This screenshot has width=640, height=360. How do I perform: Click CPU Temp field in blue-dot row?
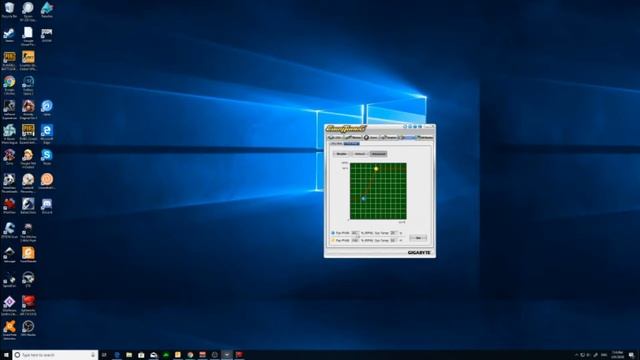(393, 233)
